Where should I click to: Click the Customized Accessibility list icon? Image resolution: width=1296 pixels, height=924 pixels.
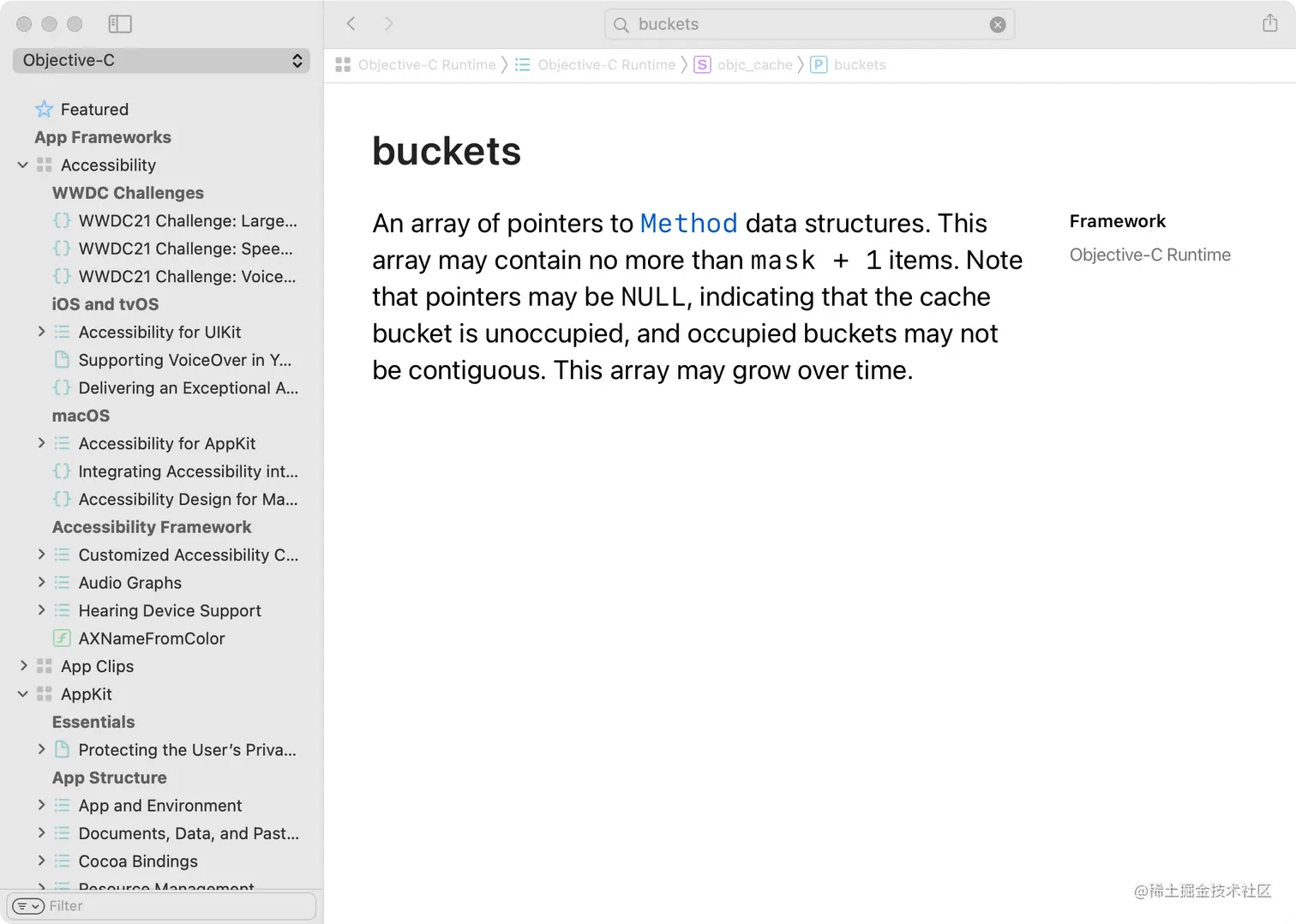pos(62,555)
